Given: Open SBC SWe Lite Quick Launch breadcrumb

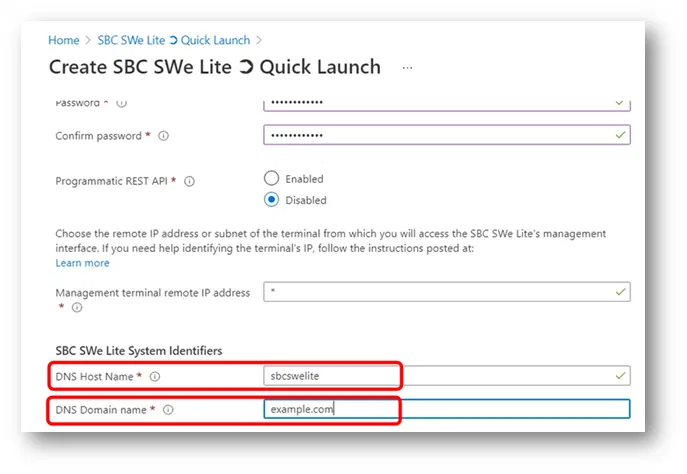Looking at the screenshot, I should [x=174, y=40].
